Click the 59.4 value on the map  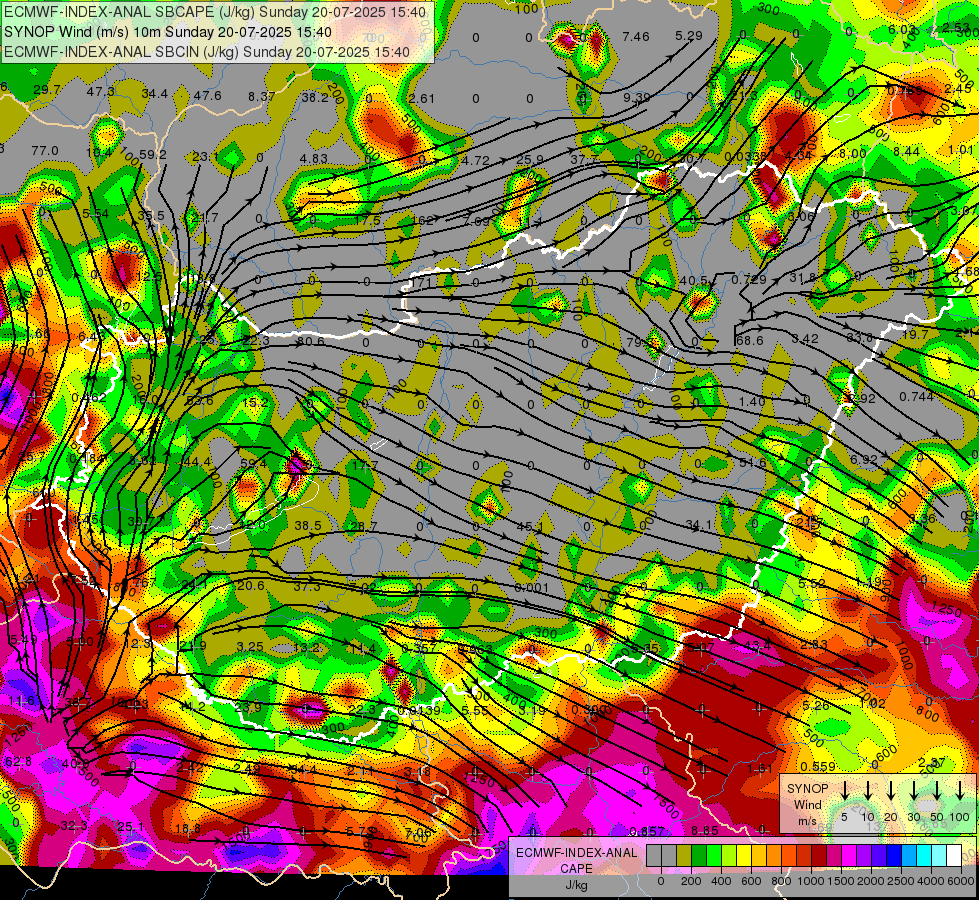(253, 463)
